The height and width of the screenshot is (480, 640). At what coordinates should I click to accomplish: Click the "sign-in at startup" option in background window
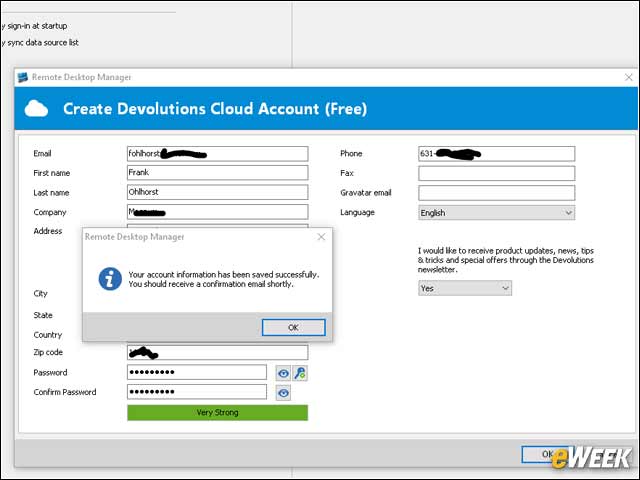pyautogui.click(x=34, y=26)
